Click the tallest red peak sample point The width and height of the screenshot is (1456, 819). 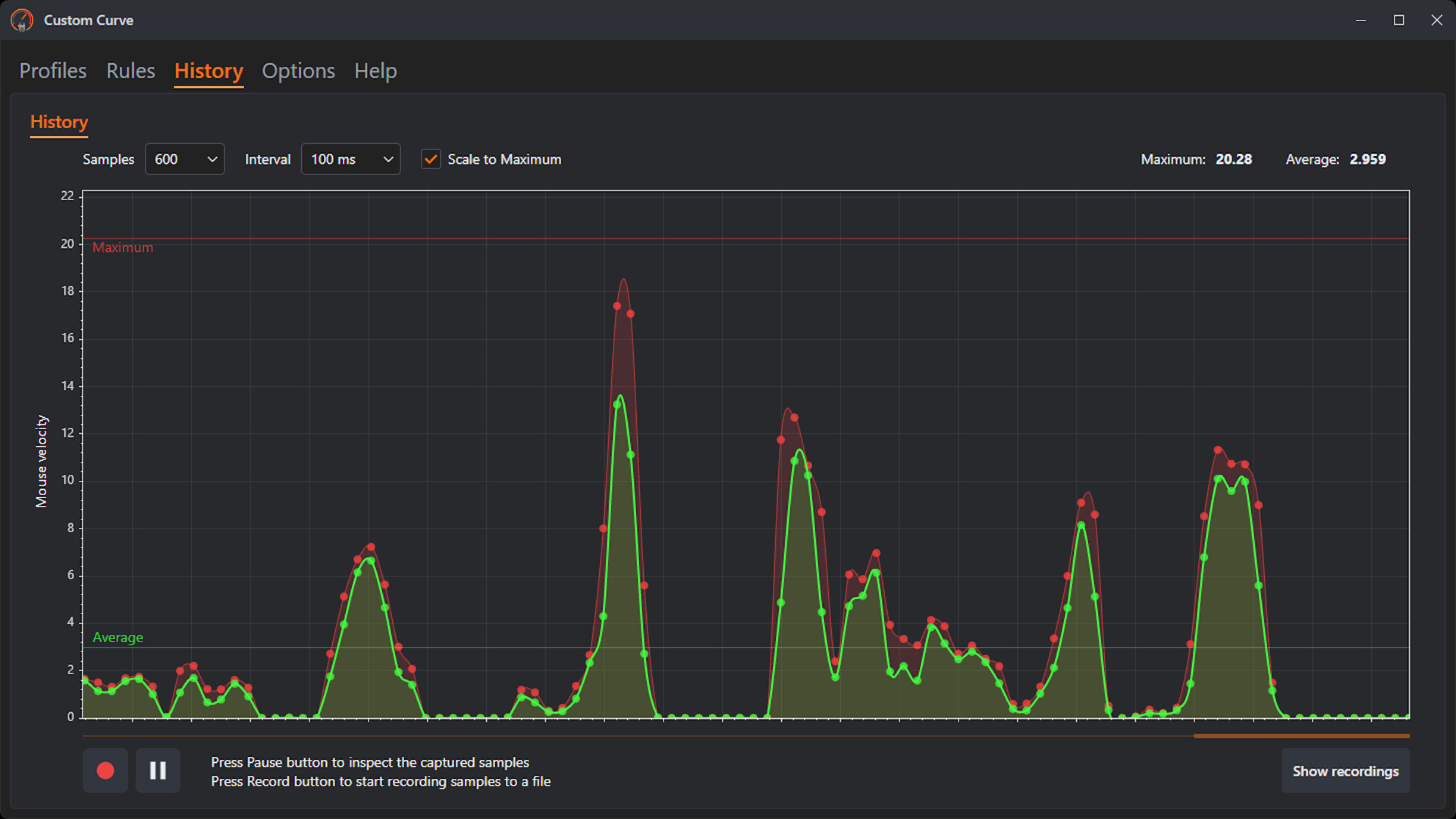pyautogui.click(x=618, y=306)
